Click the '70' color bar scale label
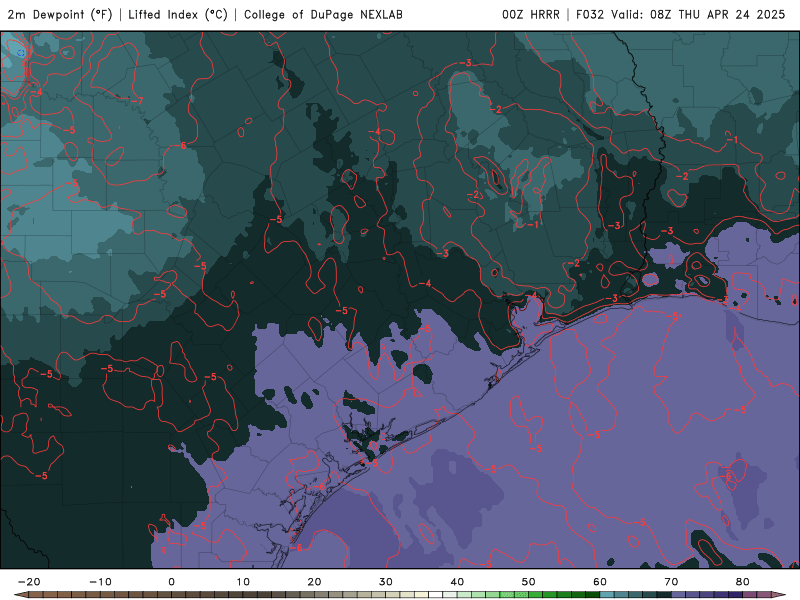This screenshot has width=800, height=600. click(x=671, y=582)
